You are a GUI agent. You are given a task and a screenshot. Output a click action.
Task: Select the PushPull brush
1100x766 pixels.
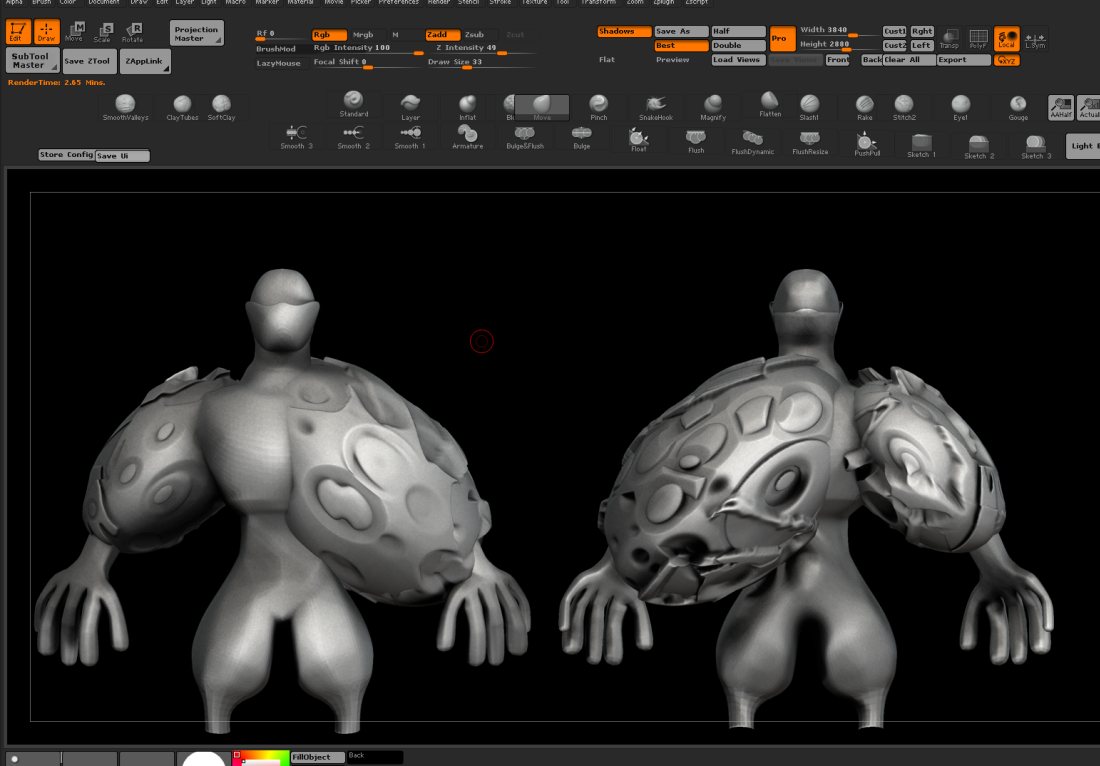pyautogui.click(x=867, y=144)
